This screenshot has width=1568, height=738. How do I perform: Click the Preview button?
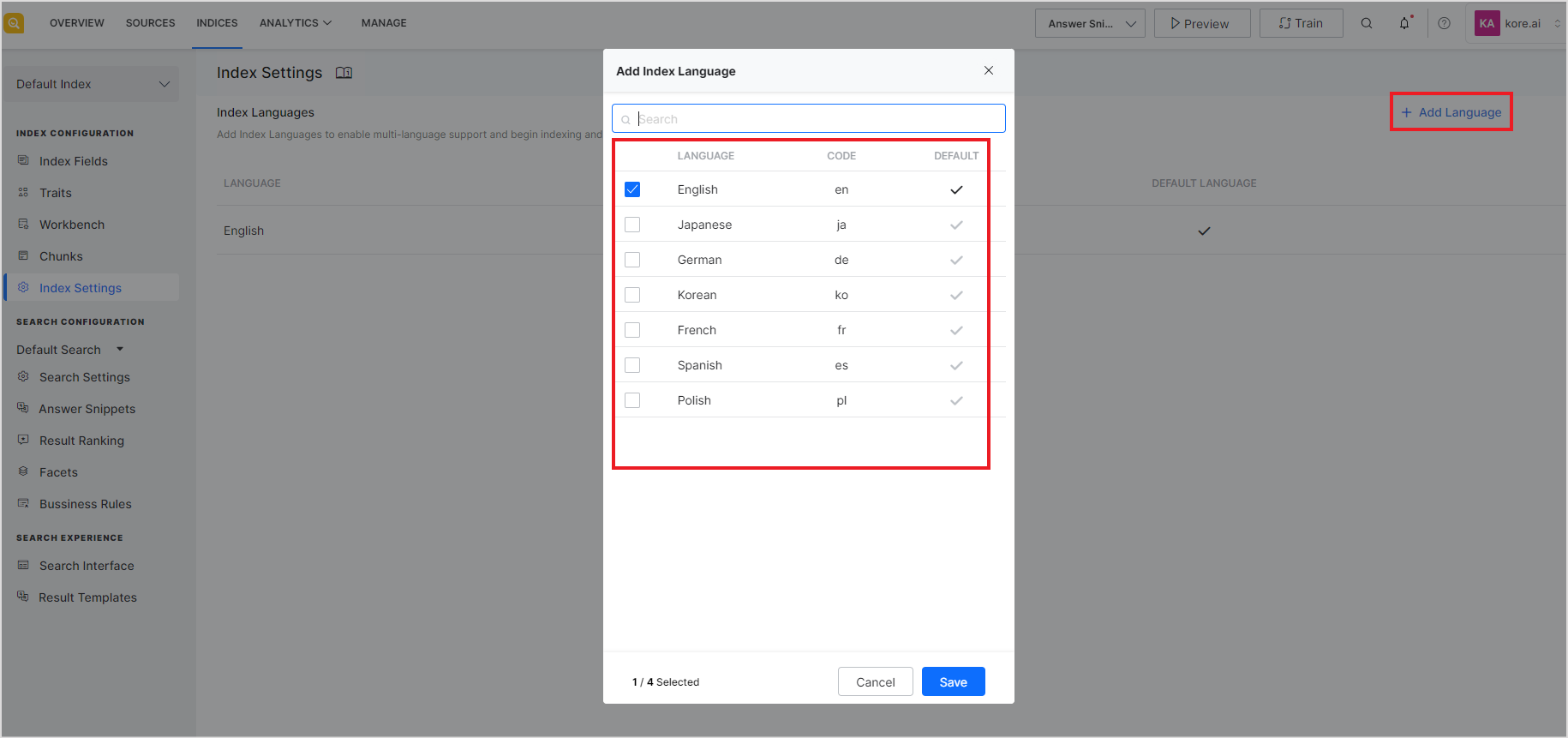(1202, 23)
